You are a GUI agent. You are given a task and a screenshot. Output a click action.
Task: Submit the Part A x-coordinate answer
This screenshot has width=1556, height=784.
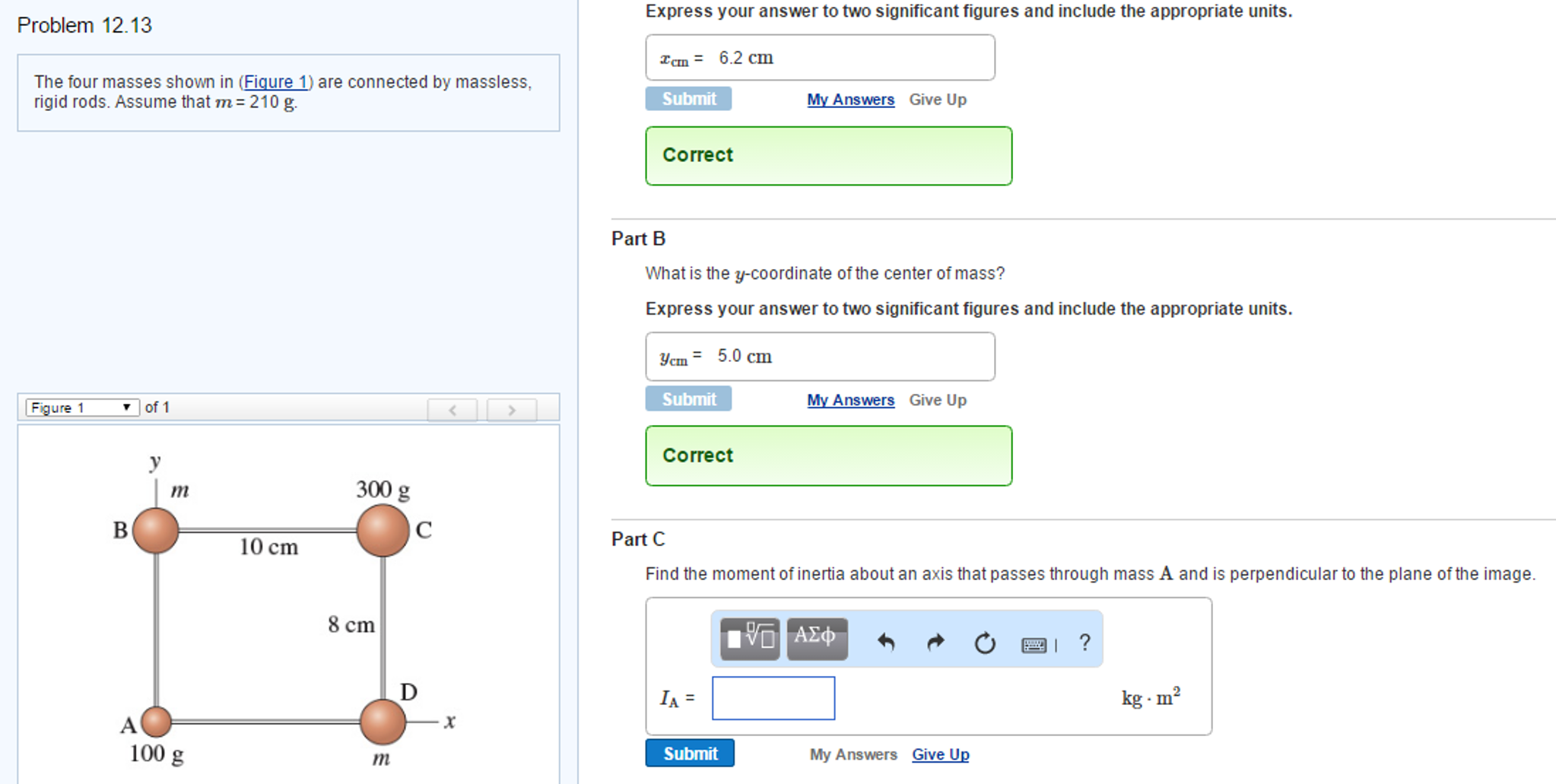tap(687, 98)
